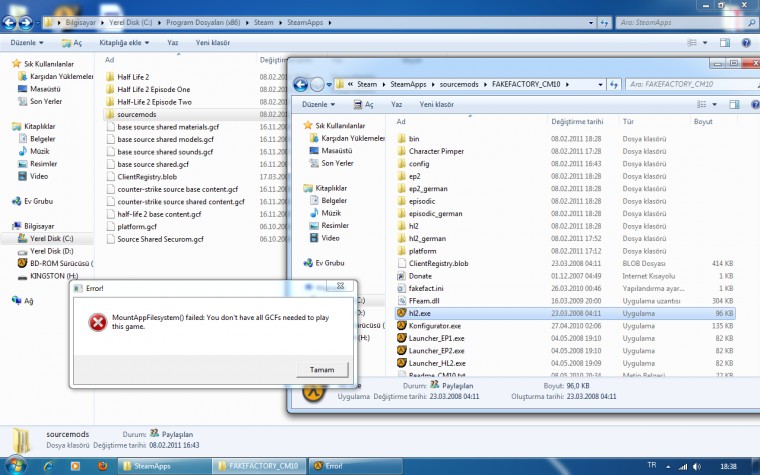Open Kitaplığa ekle dropdown

[x=124, y=43]
